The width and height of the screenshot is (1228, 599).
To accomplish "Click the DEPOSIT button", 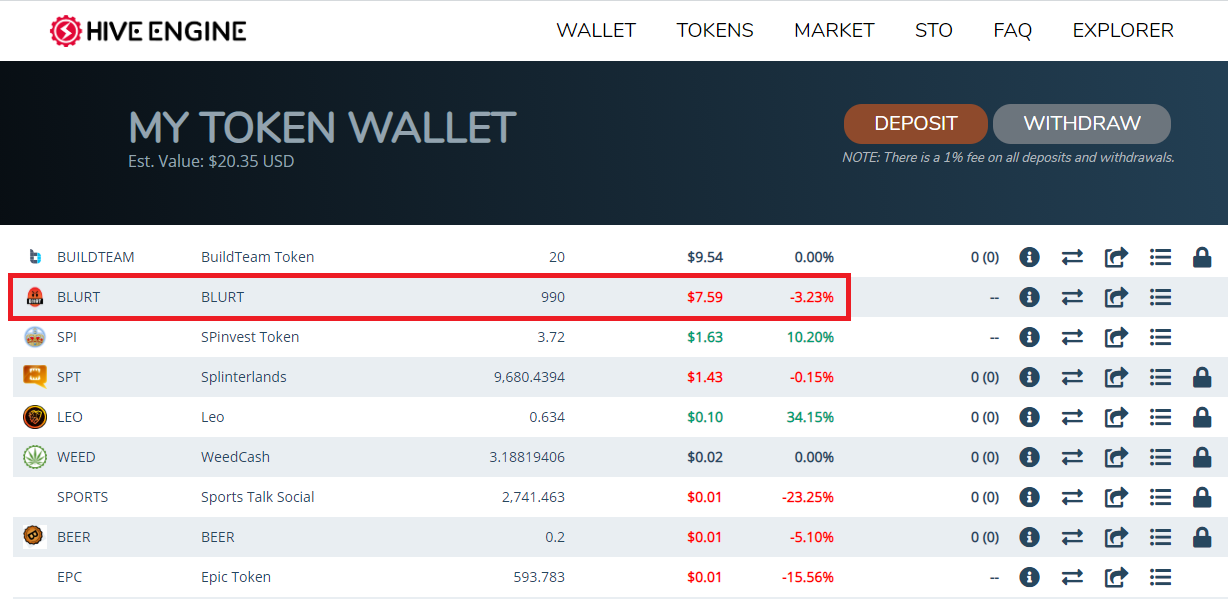I will point(916,124).
